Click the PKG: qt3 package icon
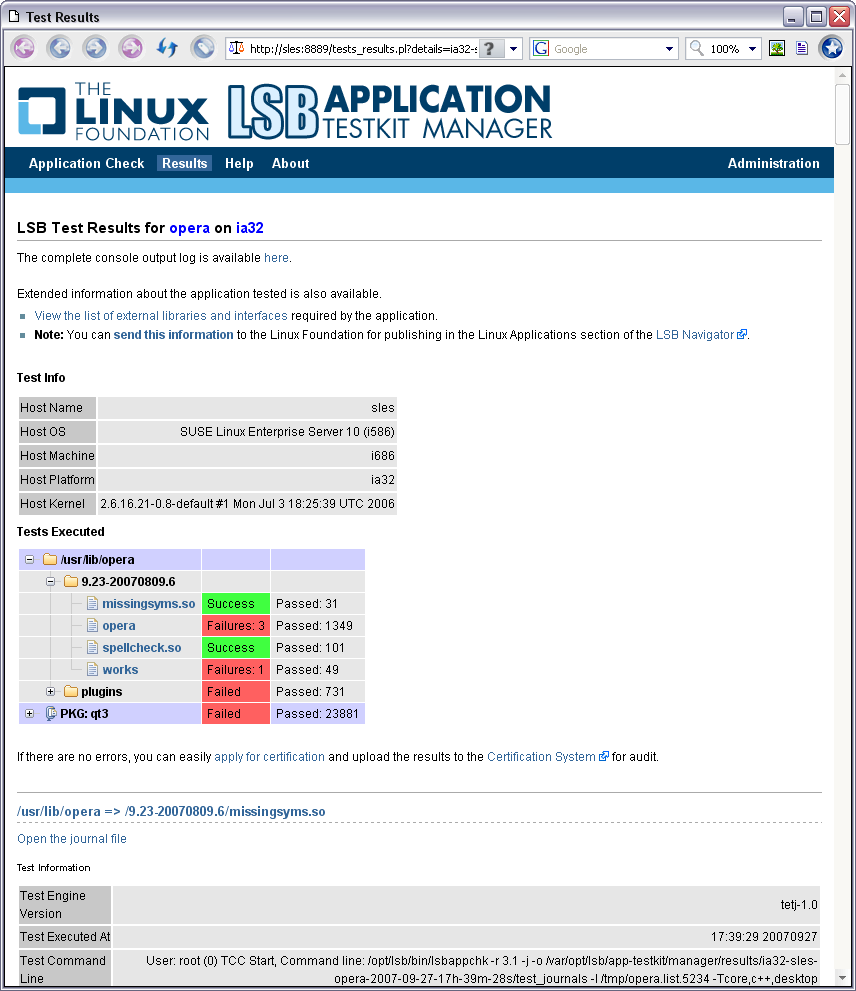Viewport: 856px width, 991px height. pos(51,714)
